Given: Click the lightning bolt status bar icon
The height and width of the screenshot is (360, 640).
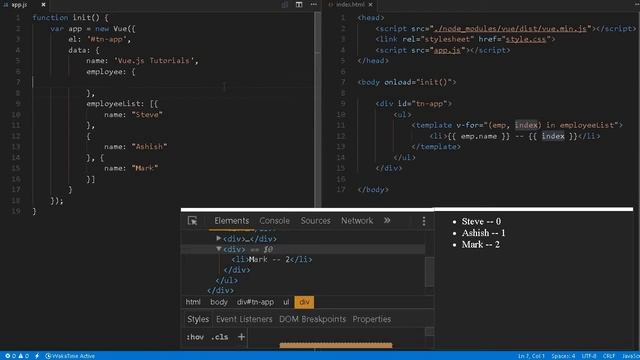Looking at the screenshot, I should [37, 356].
